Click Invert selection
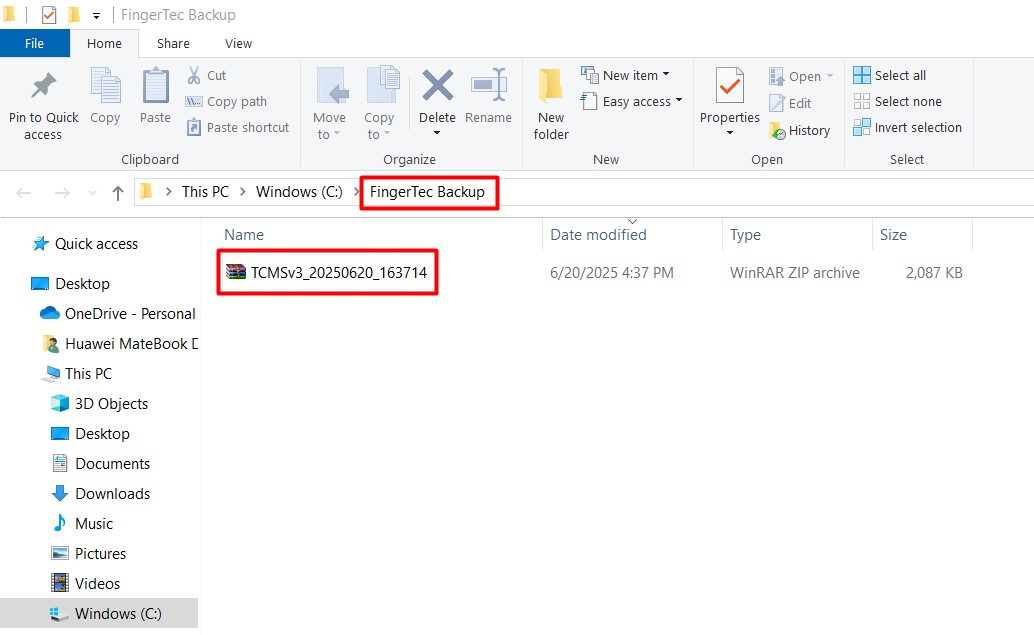1034x635 pixels. click(x=907, y=127)
